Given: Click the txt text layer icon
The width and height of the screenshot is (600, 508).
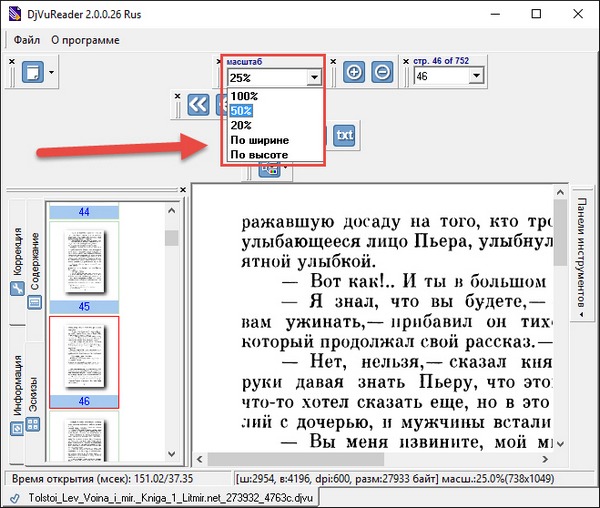Looking at the screenshot, I should point(344,135).
